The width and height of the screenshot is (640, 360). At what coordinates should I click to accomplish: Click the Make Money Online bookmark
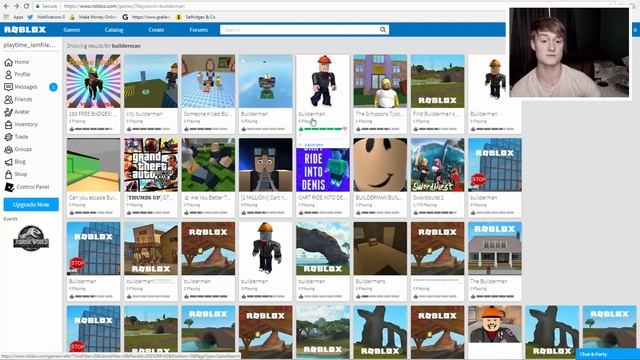coord(93,17)
